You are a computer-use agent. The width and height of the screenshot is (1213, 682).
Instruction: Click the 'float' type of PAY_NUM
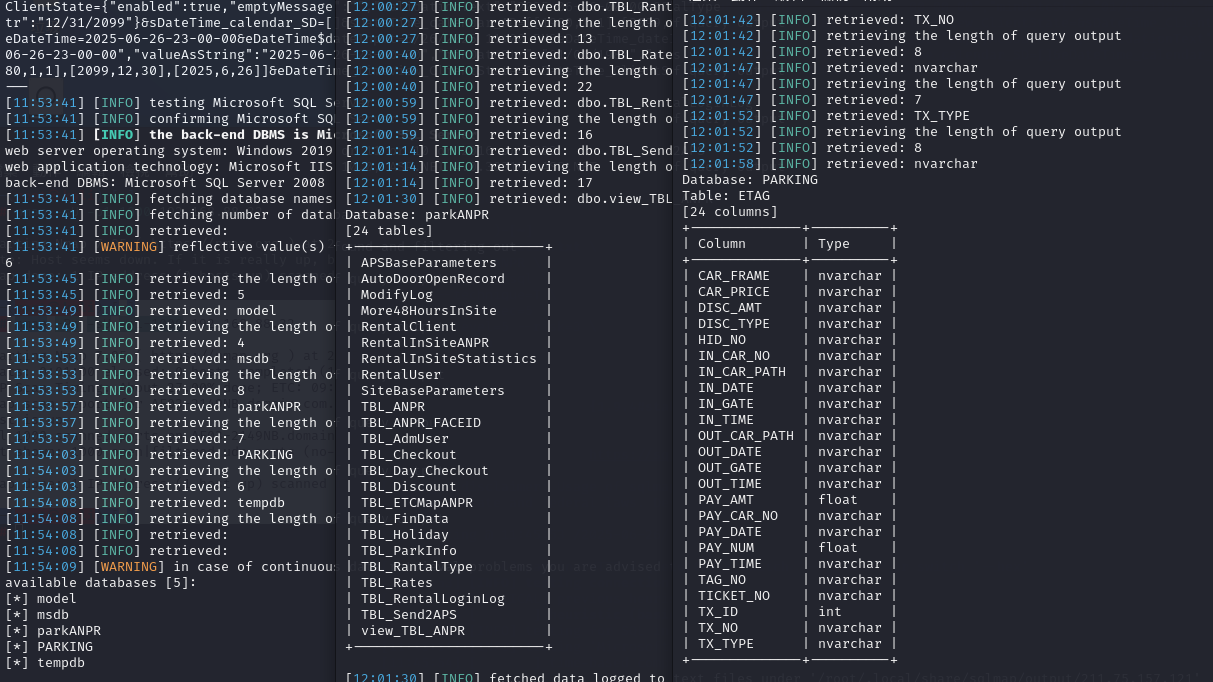838,548
